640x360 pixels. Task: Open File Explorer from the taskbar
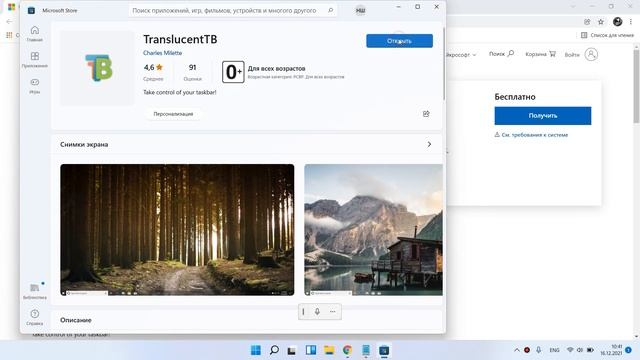click(329, 350)
